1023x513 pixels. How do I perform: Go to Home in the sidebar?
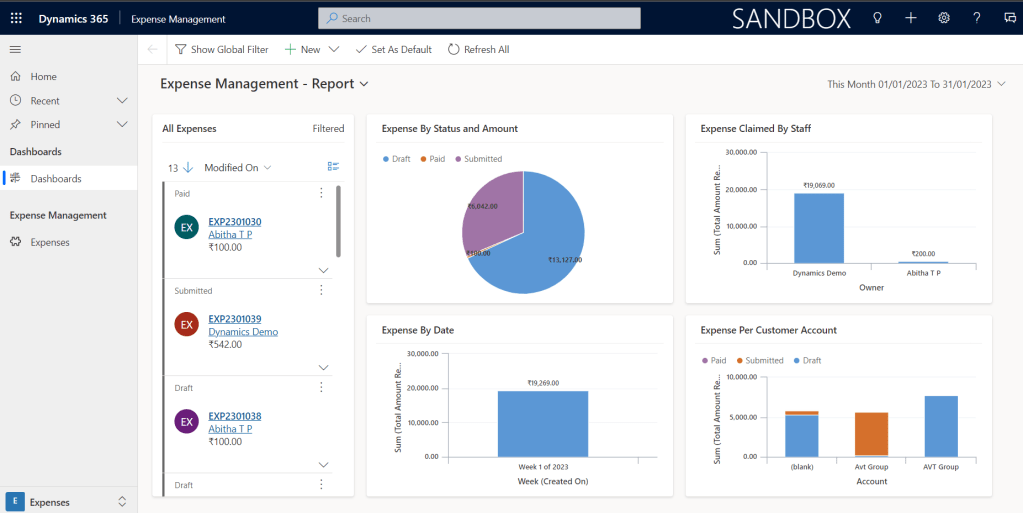43,76
